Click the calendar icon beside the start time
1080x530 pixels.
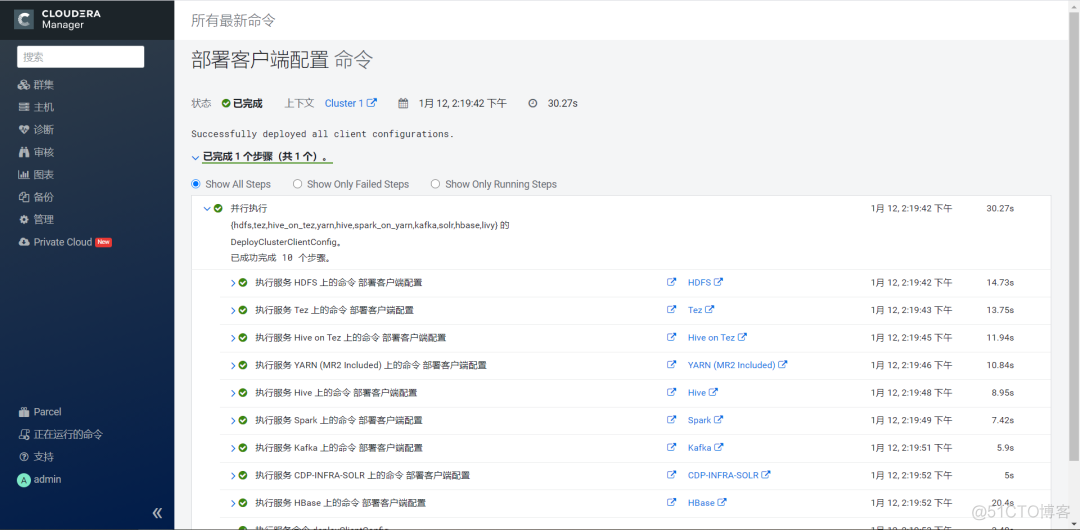click(x=404, y=103)
